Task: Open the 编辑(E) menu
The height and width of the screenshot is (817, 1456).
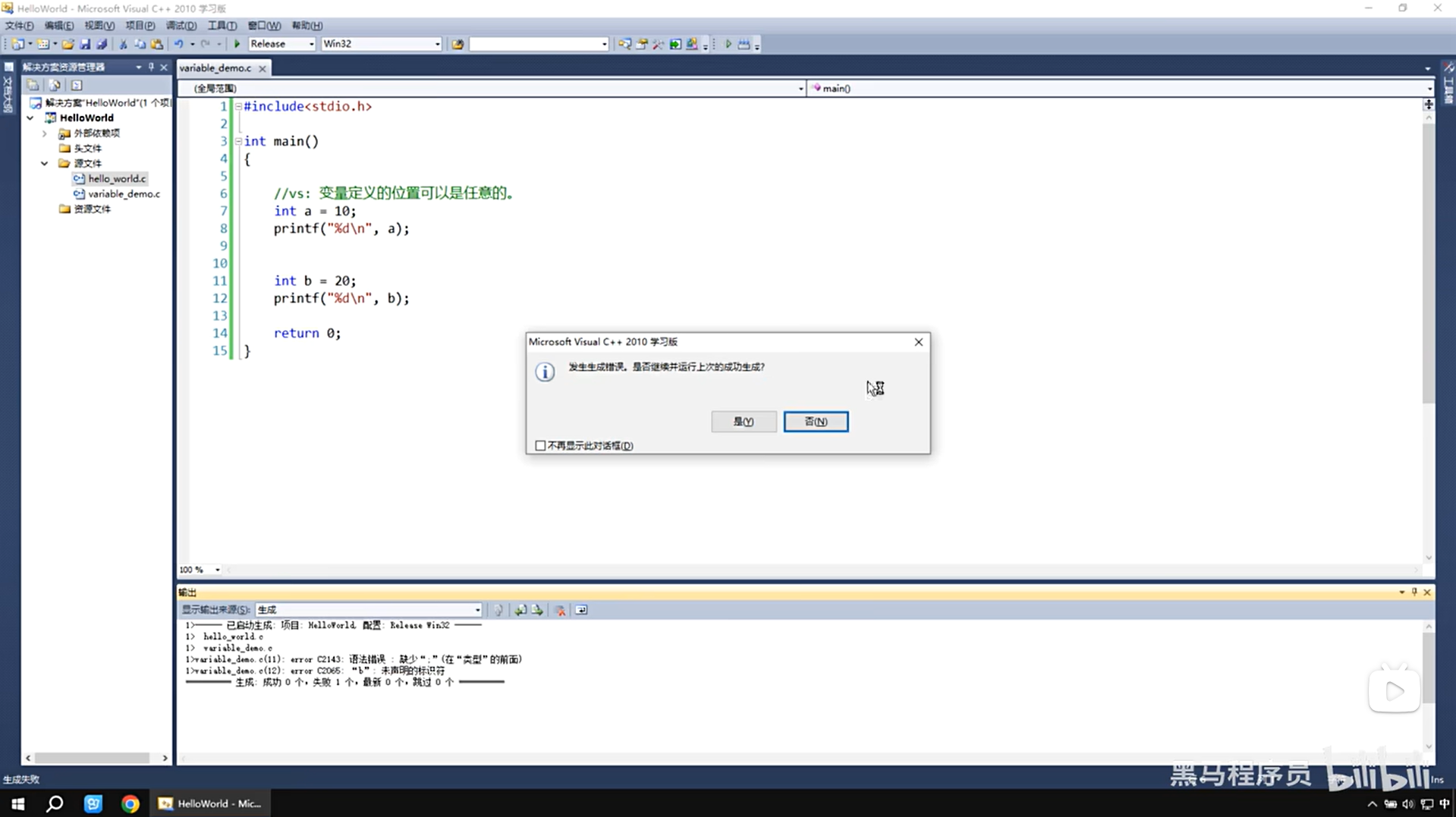Action: pos(59,25)
